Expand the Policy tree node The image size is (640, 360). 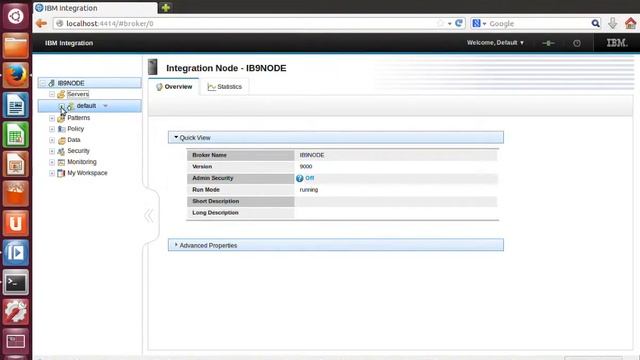click(52, 129)
